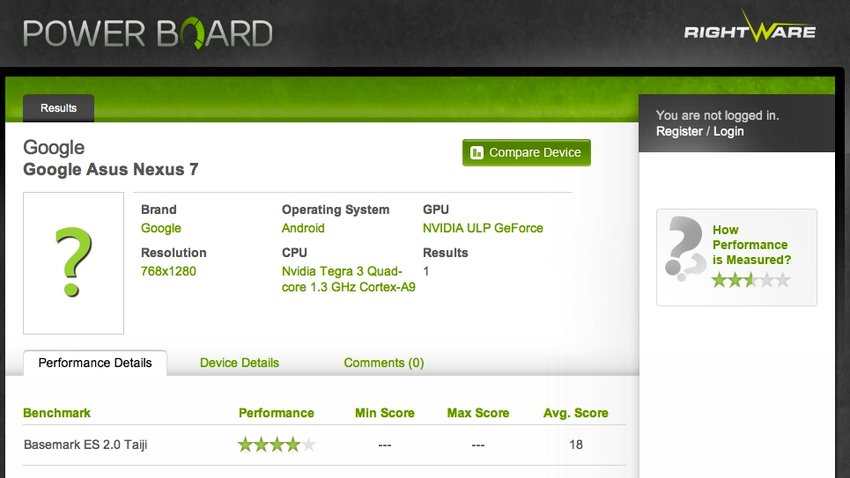Viewport: 850px width, 478px height.
Task: Select the Basemark ES 2.0 Taiji row
Action: tap(324, 445)
